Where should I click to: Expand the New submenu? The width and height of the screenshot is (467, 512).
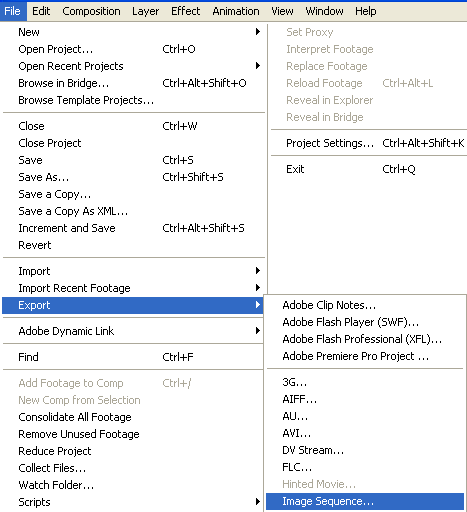133,32
